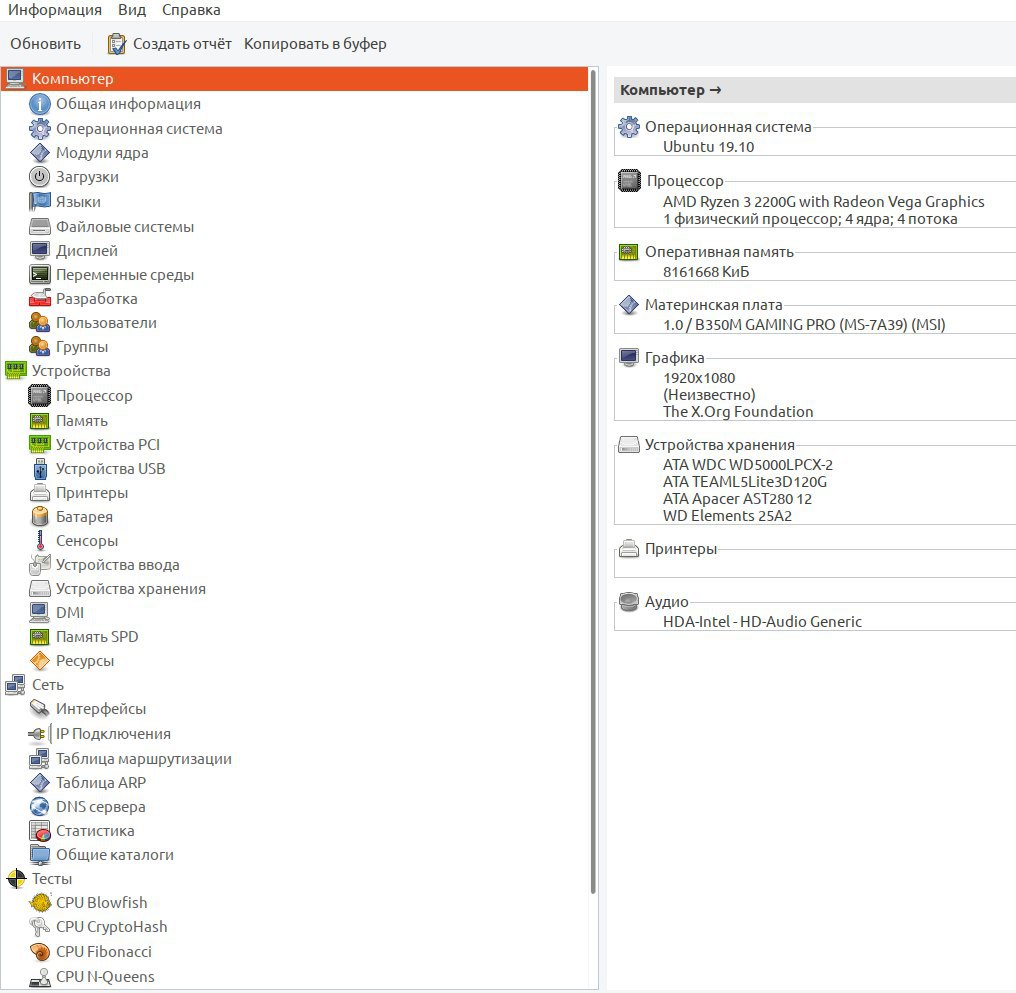Click Копировать в буфер button
This screenshot has height=993, width=1016.
(315, 44)
